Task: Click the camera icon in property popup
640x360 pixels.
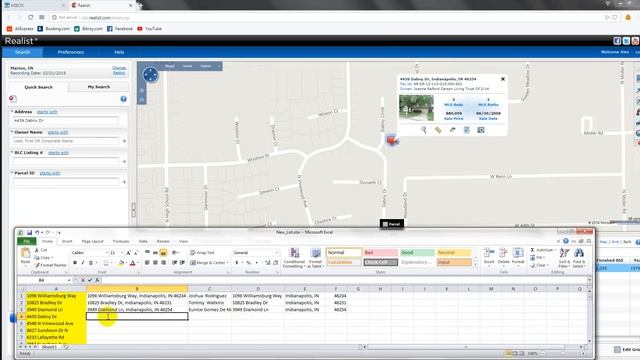Action: click(481, 130)
